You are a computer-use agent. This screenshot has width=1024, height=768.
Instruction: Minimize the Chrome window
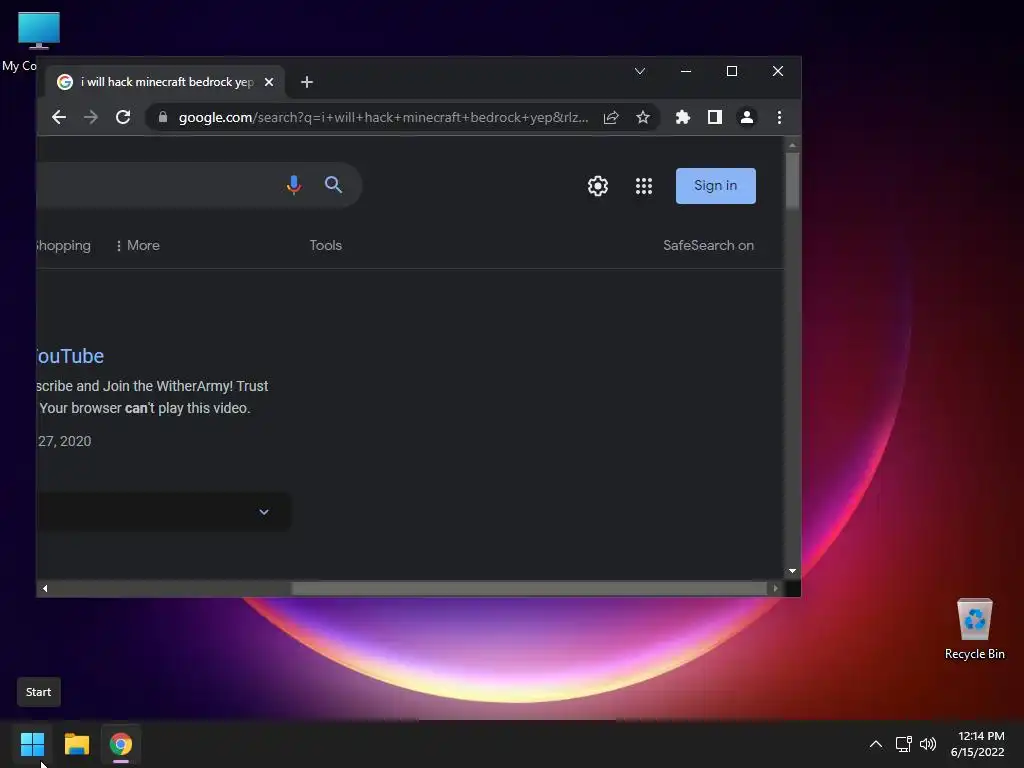point(686,71)
